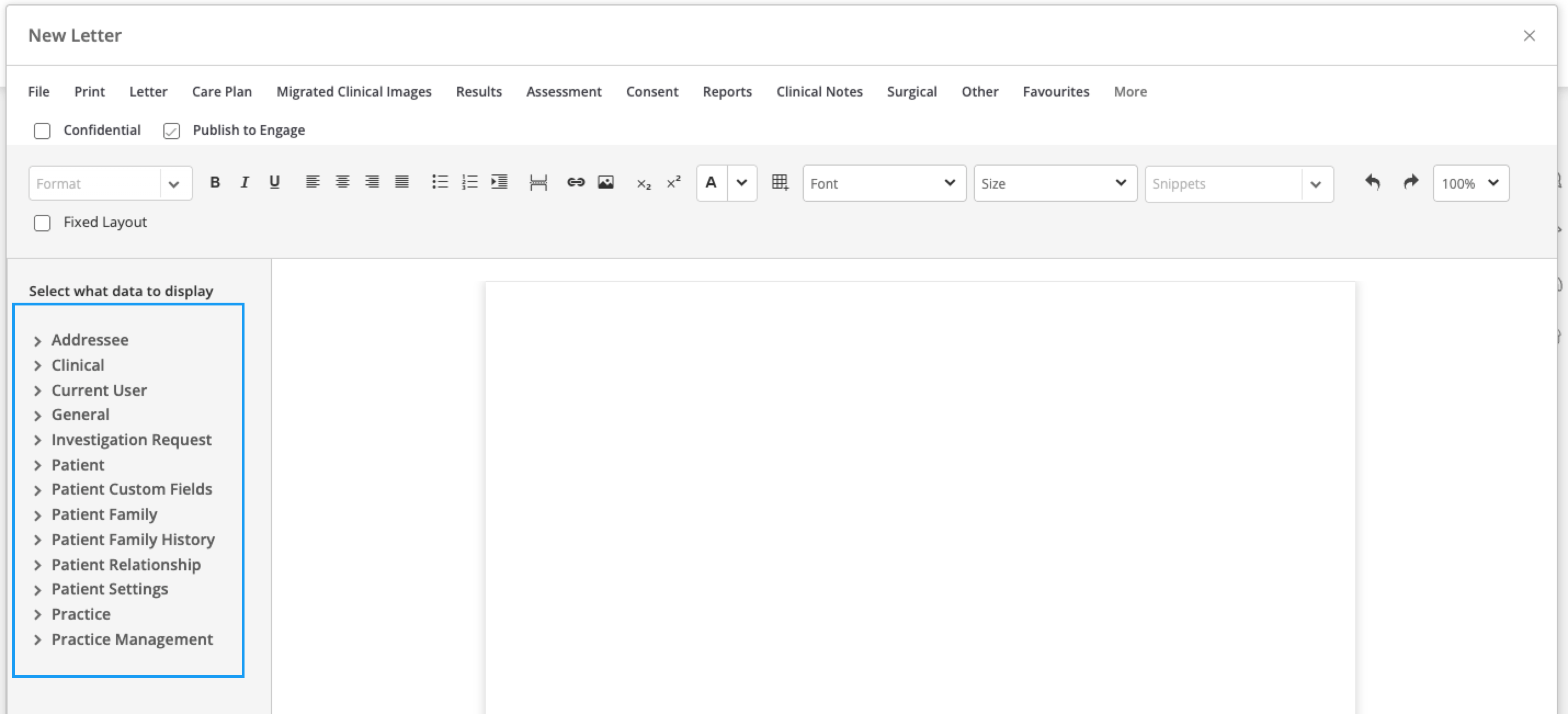Insert a numbered list
The width and height of the screenshot is (1568, 714).
469,183
